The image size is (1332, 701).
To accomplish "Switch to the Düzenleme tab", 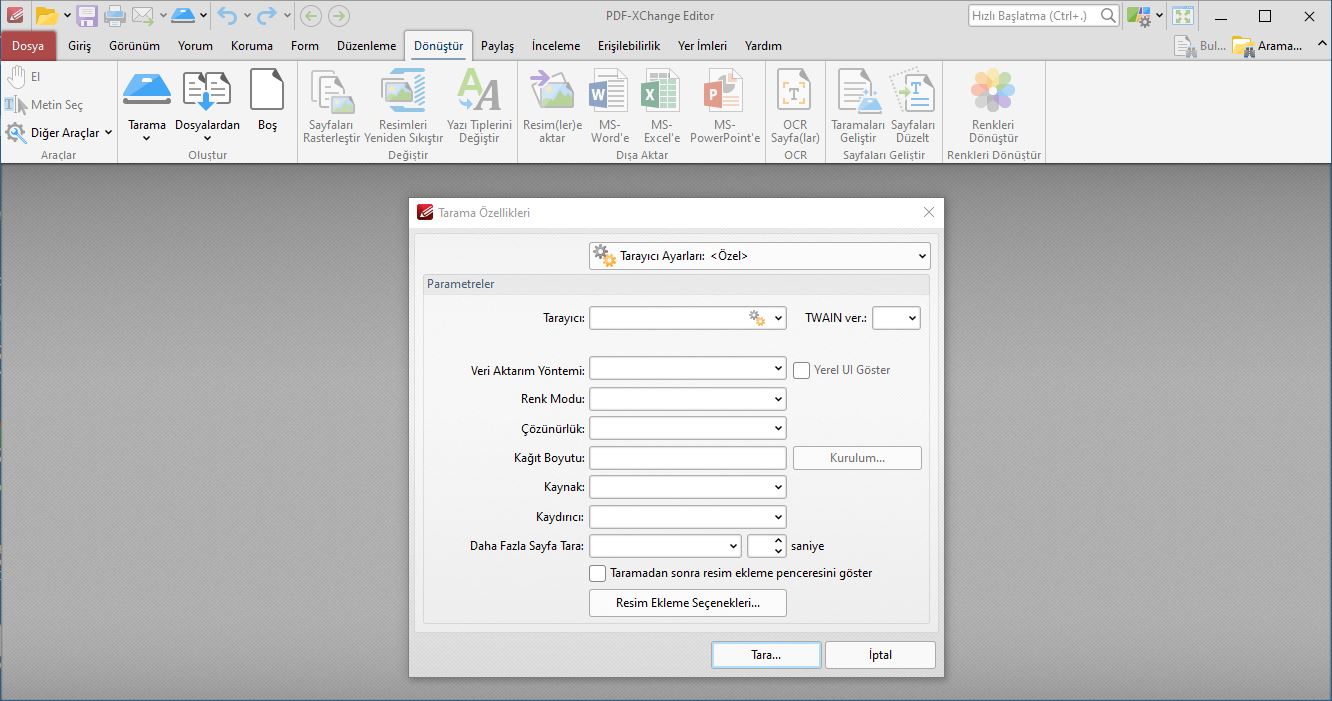I will tap(366, 45).
